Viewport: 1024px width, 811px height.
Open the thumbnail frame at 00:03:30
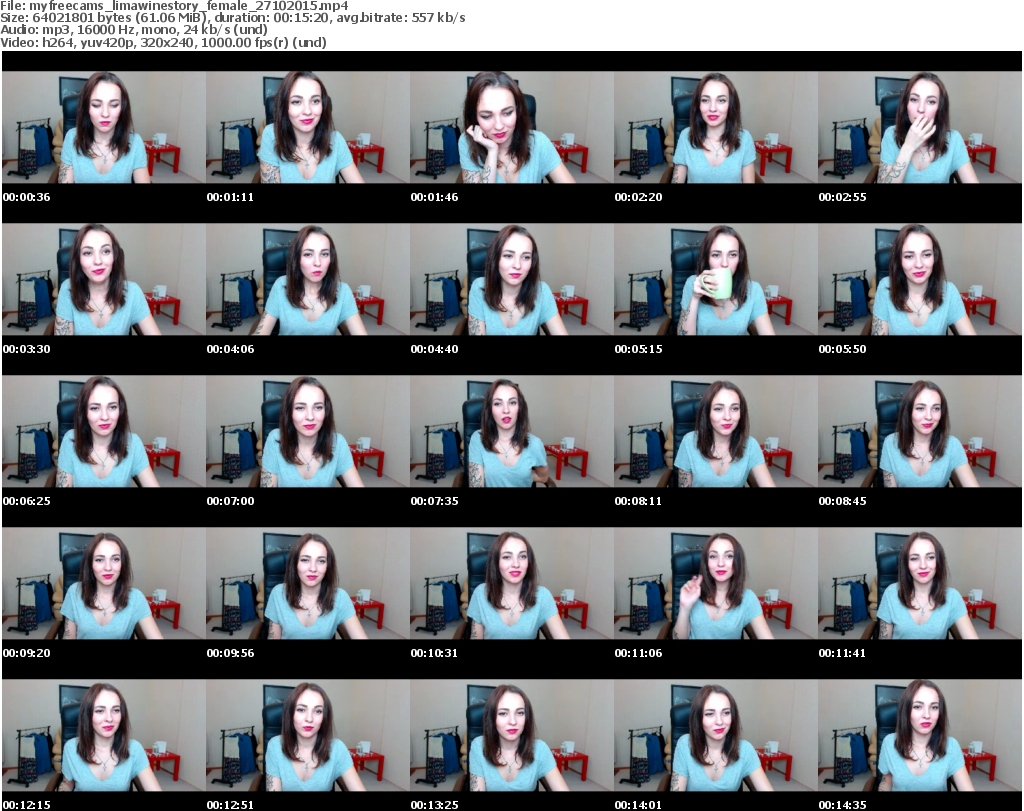pyautogui.click(x=104, y=279)
